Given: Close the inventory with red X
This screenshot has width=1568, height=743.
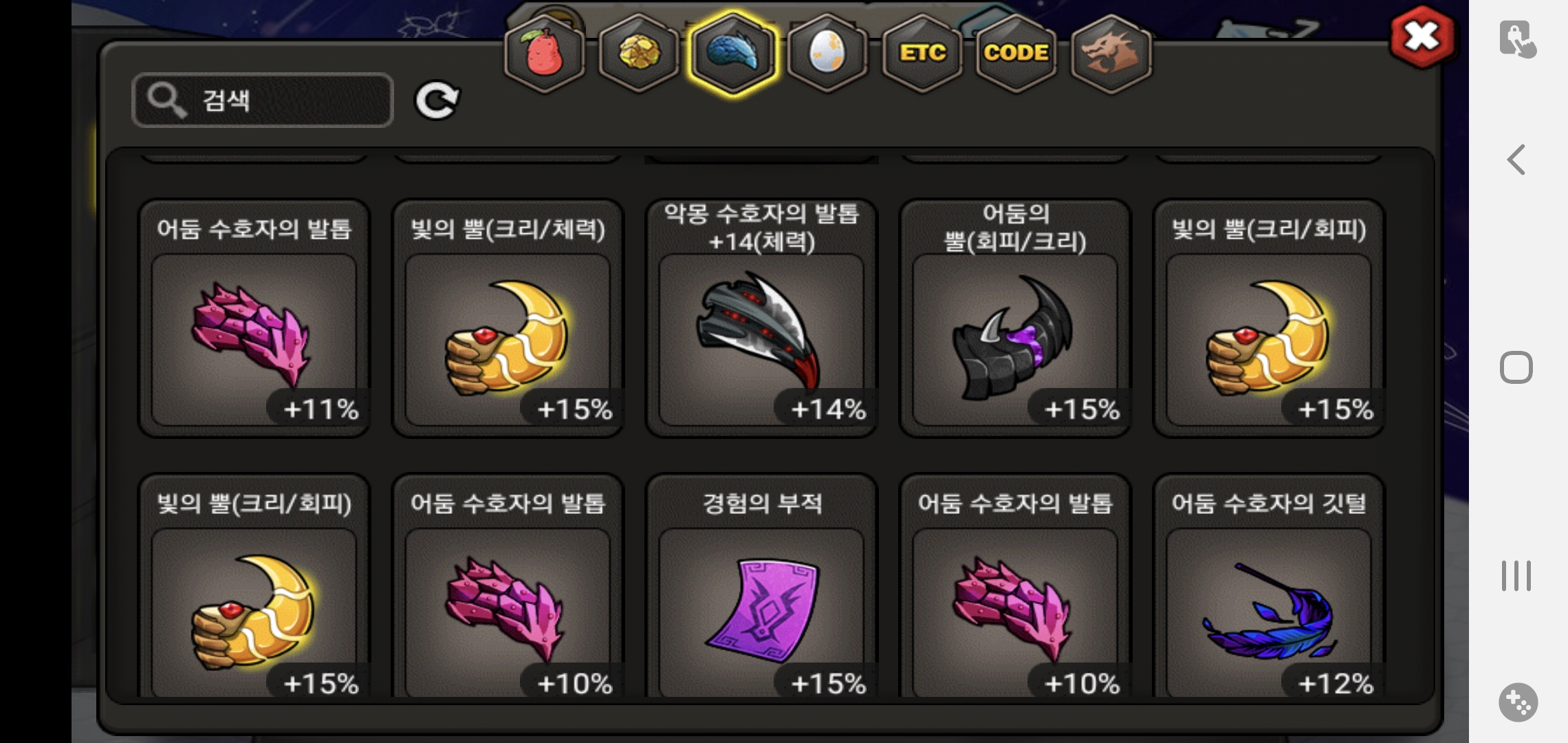Looking at the screenshot, I should point(1422,37).
